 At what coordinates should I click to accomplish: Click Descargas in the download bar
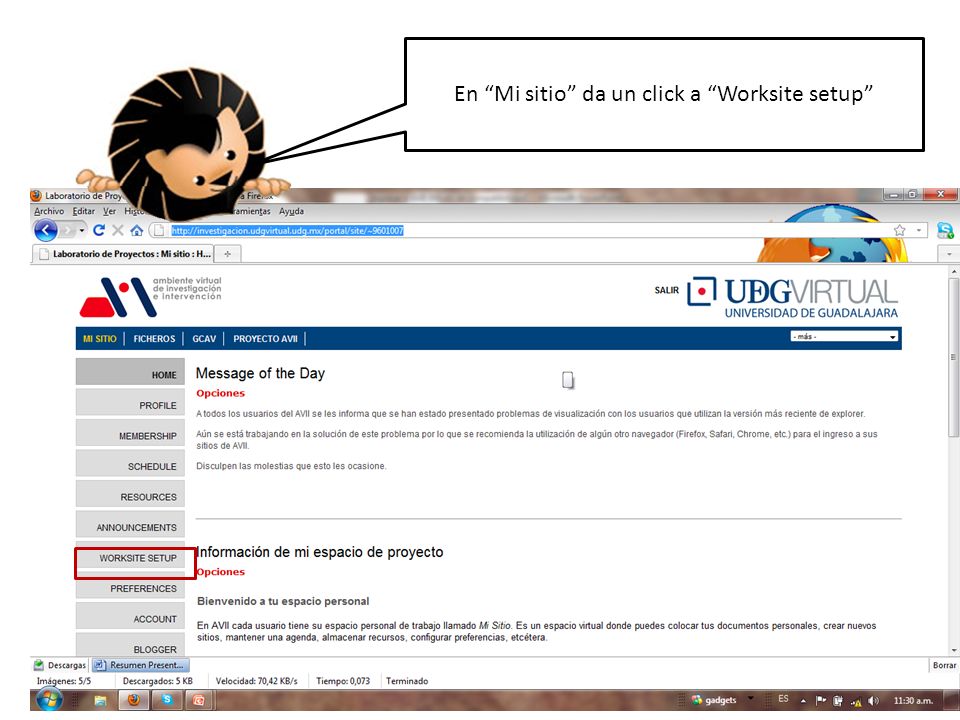(60, 665)
